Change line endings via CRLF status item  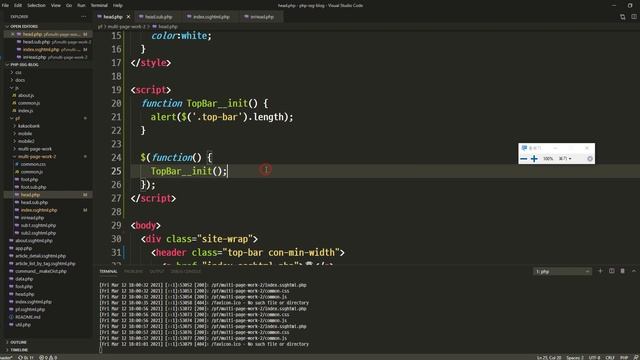click(610, 358)
